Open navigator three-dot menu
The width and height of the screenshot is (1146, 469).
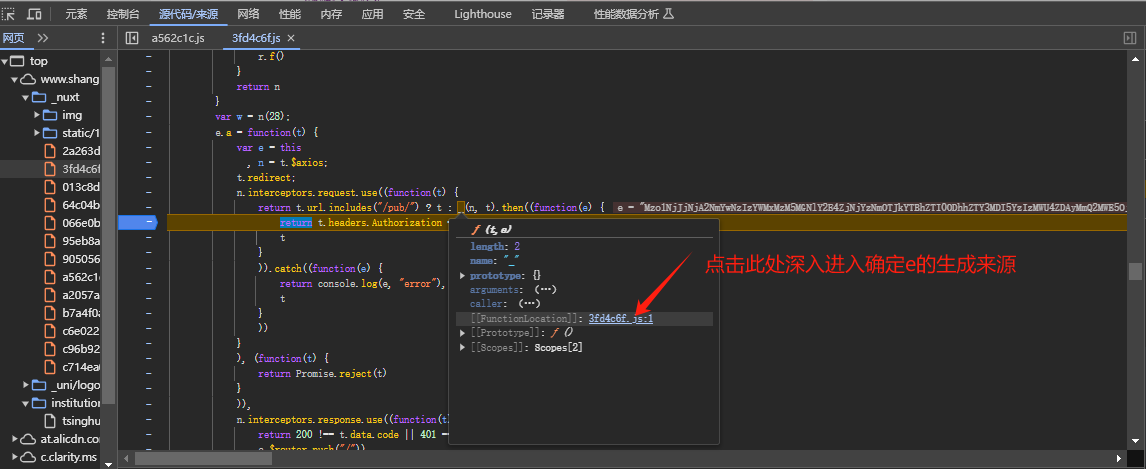(x=102, y=38)
